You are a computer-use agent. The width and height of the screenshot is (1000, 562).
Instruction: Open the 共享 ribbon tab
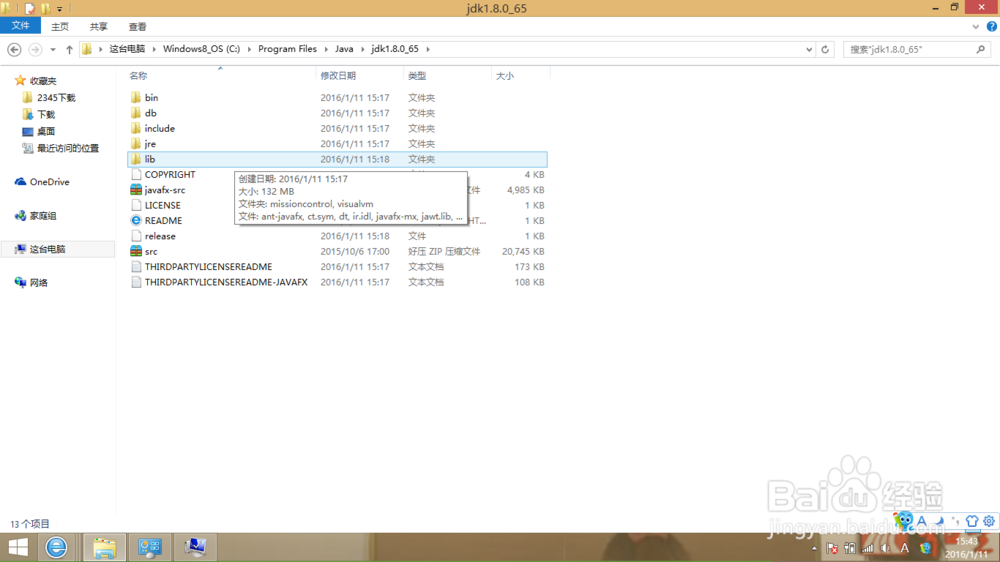pyautogui.click(x=98, y=27)
